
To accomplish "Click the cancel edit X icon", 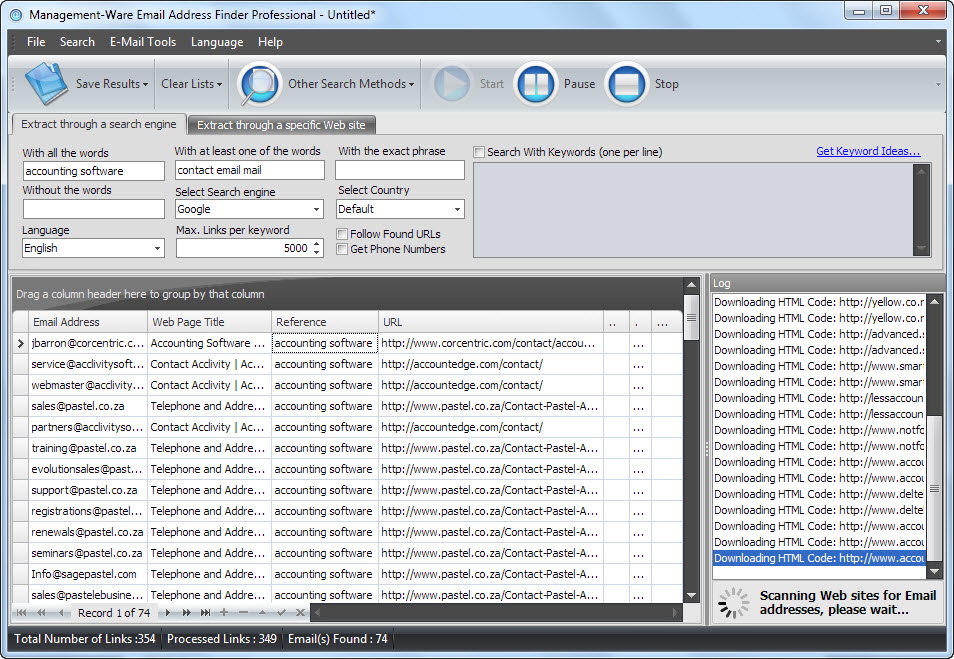I will pos(300,613).
